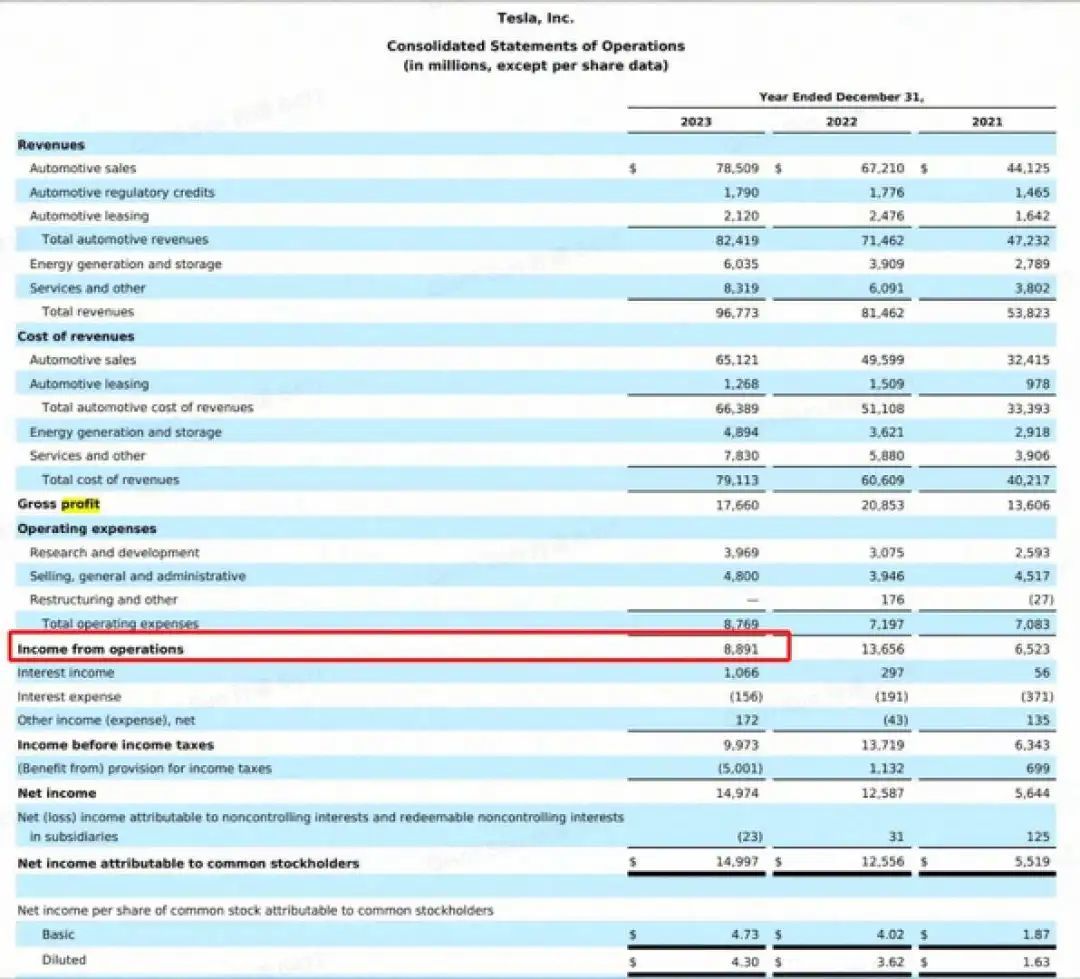Click the Research and development row label
Screen dimensions: 1080x979
point(114,553)
